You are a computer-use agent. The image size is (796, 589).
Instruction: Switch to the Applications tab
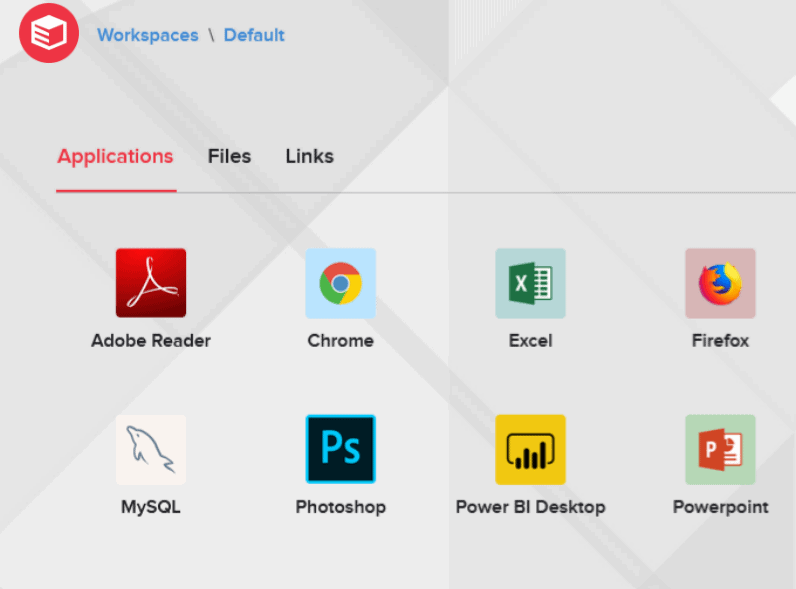click(115, 156)
